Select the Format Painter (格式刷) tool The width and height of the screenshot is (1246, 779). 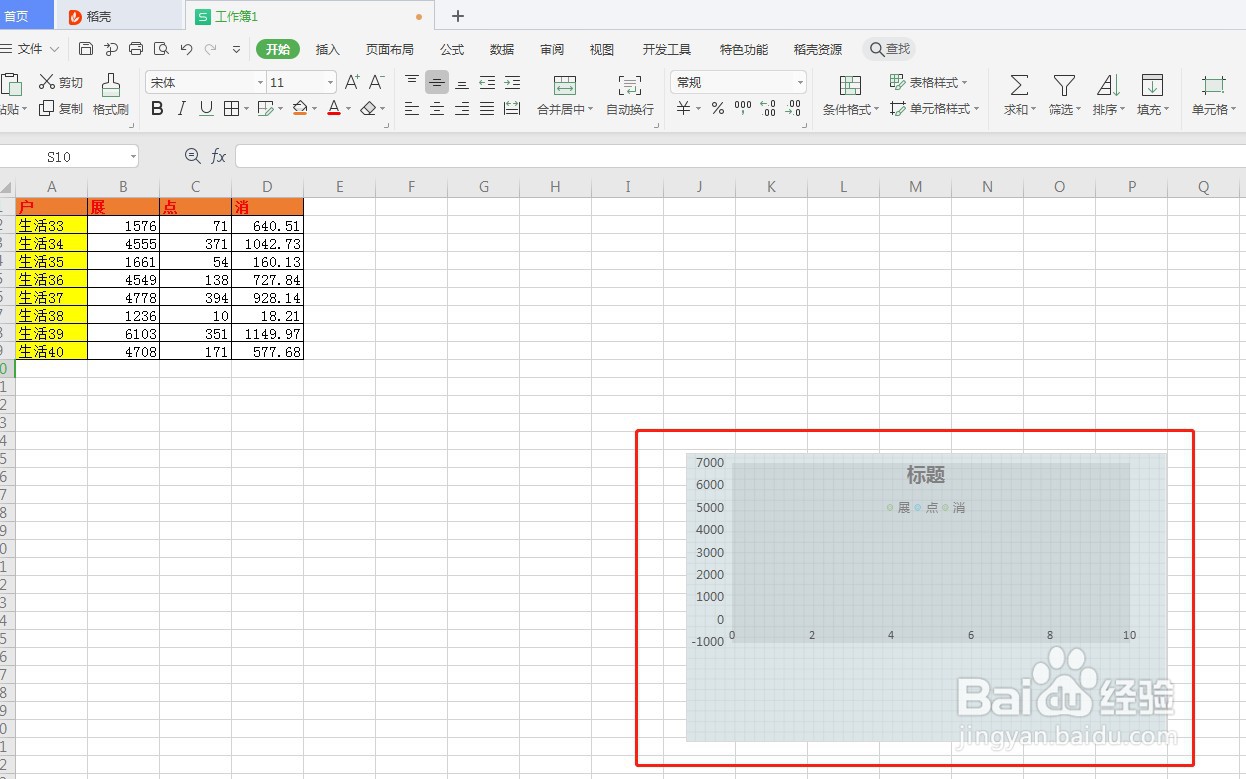click(x=111, y=95)
